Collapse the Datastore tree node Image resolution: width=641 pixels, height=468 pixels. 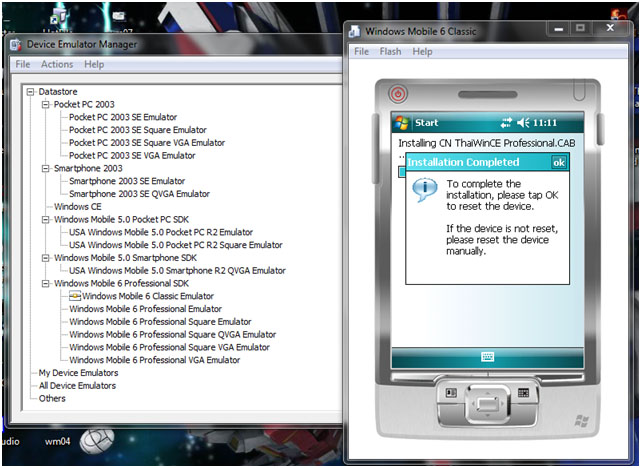click(x=30, y=92)
